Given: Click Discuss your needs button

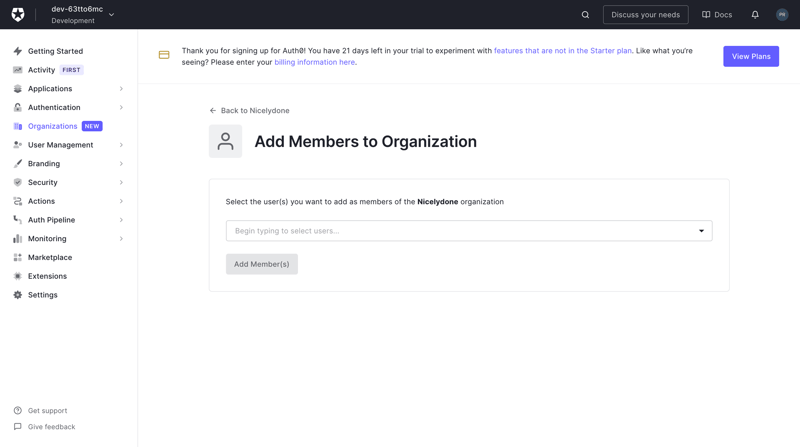Looking at the screenshot, I should (645, 15).
